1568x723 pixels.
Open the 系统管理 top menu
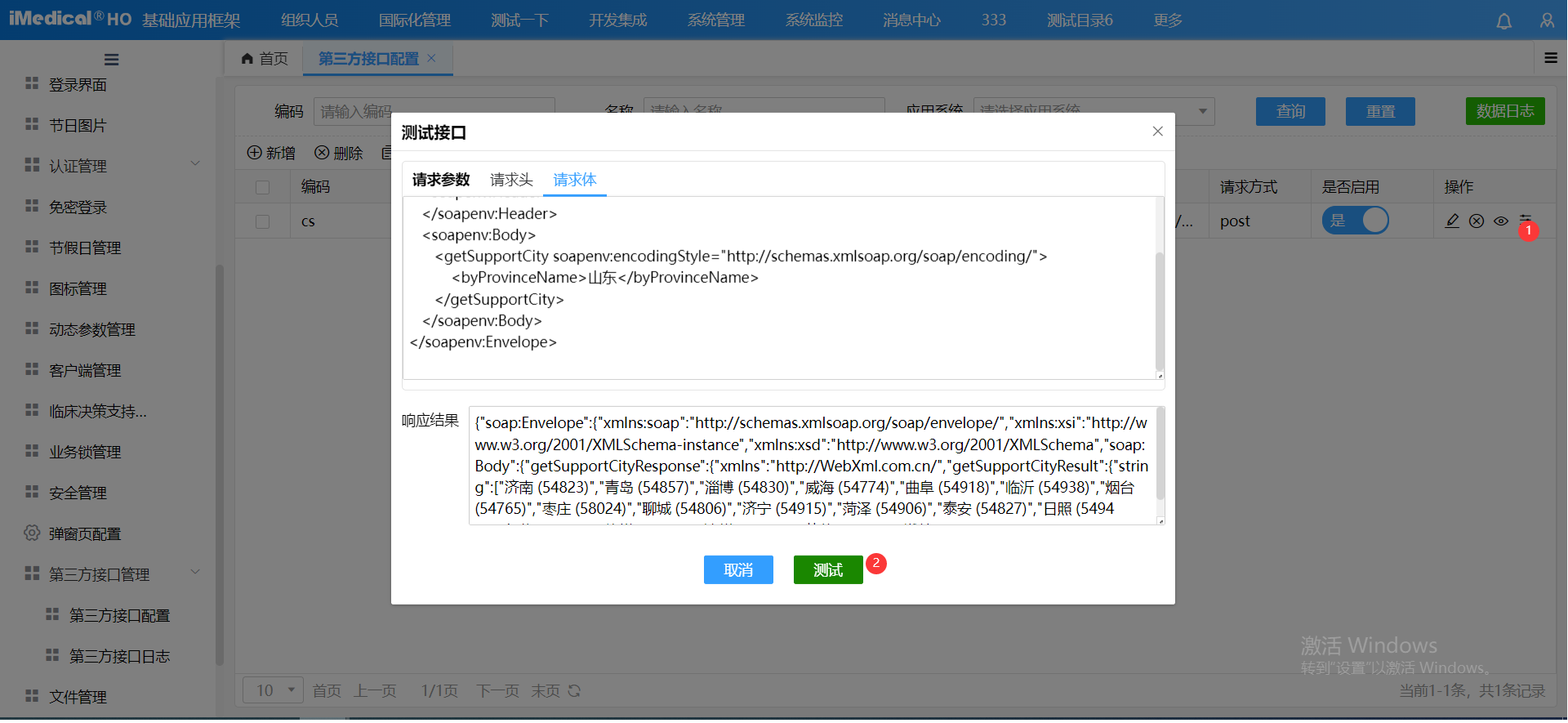click(x=715, y=20)
